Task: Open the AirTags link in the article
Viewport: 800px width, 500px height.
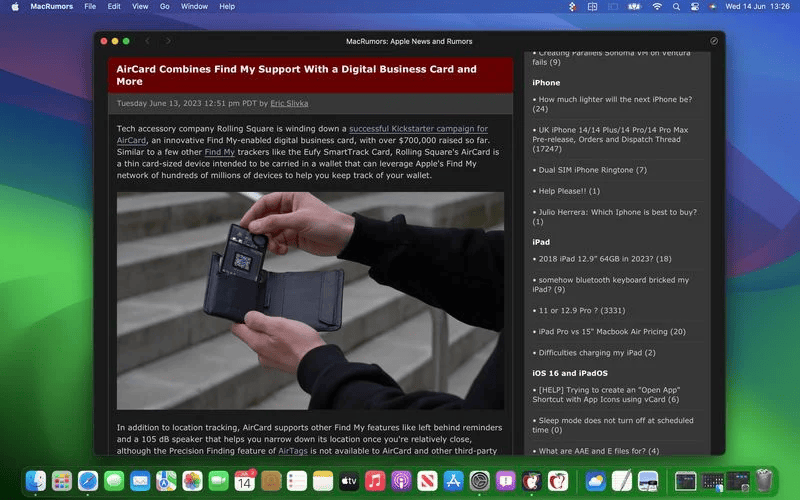Action: (293, 451)
